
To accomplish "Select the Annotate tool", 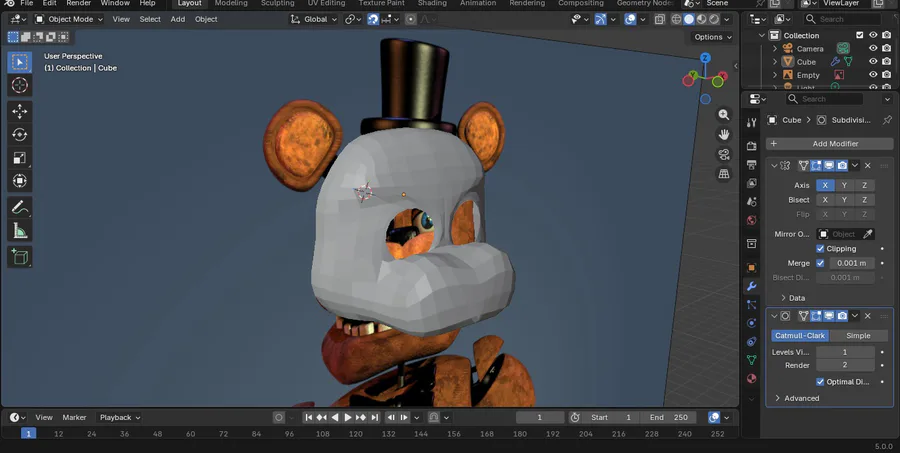I will pos(20,207).
